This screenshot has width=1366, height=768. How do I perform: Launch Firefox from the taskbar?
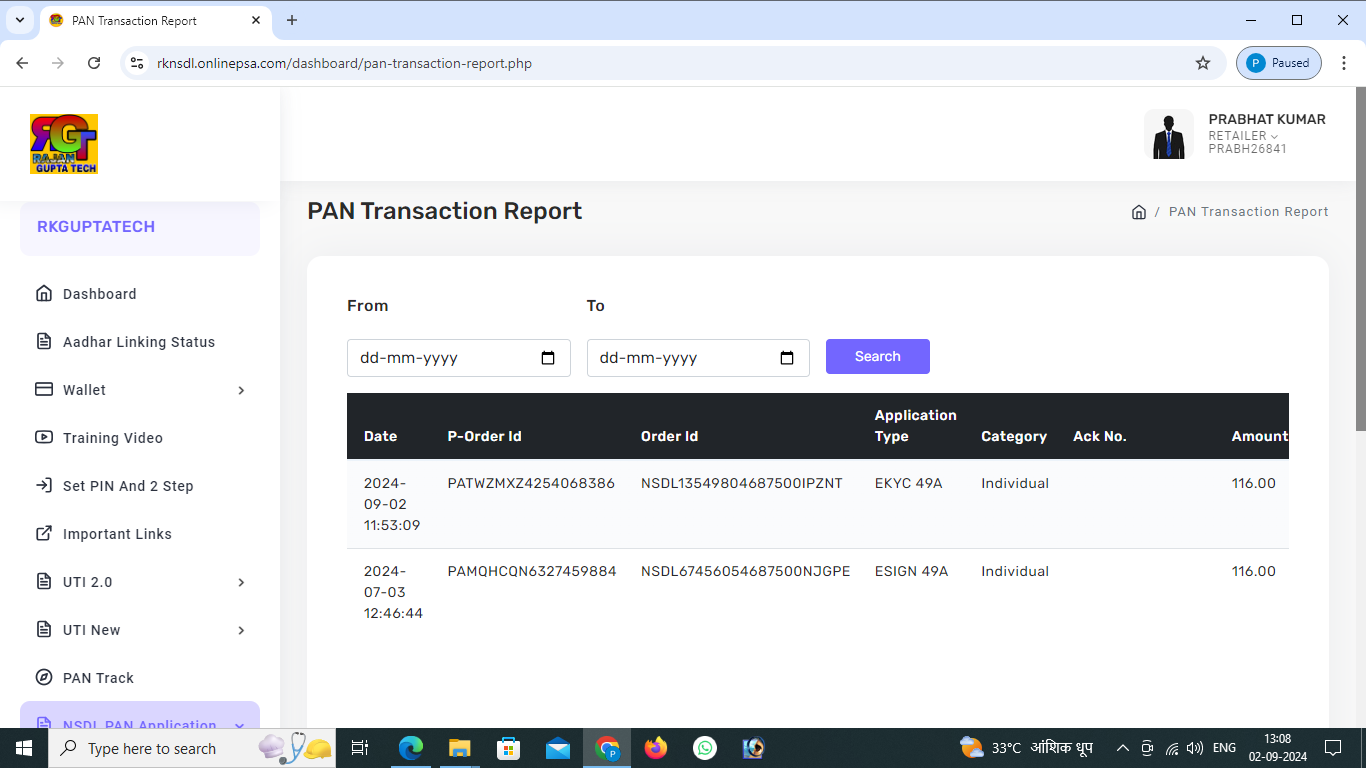click(x=656, y=748)
